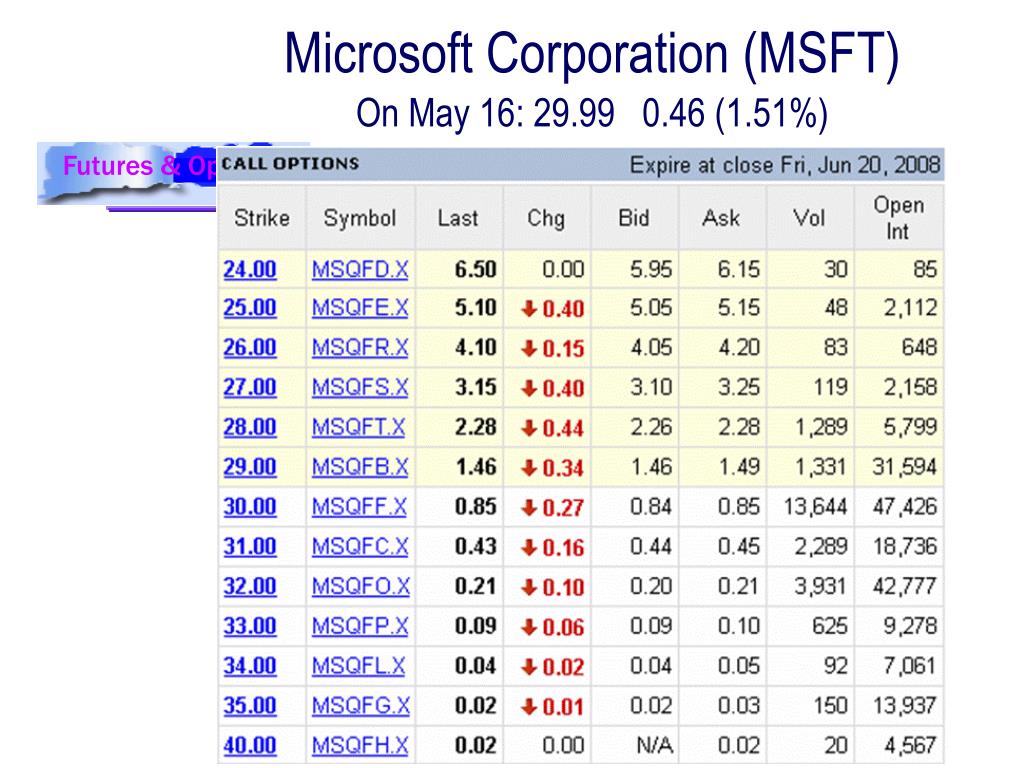
Task: Click last price 0.85 in 30.00 row
Action: coord(476,507)
